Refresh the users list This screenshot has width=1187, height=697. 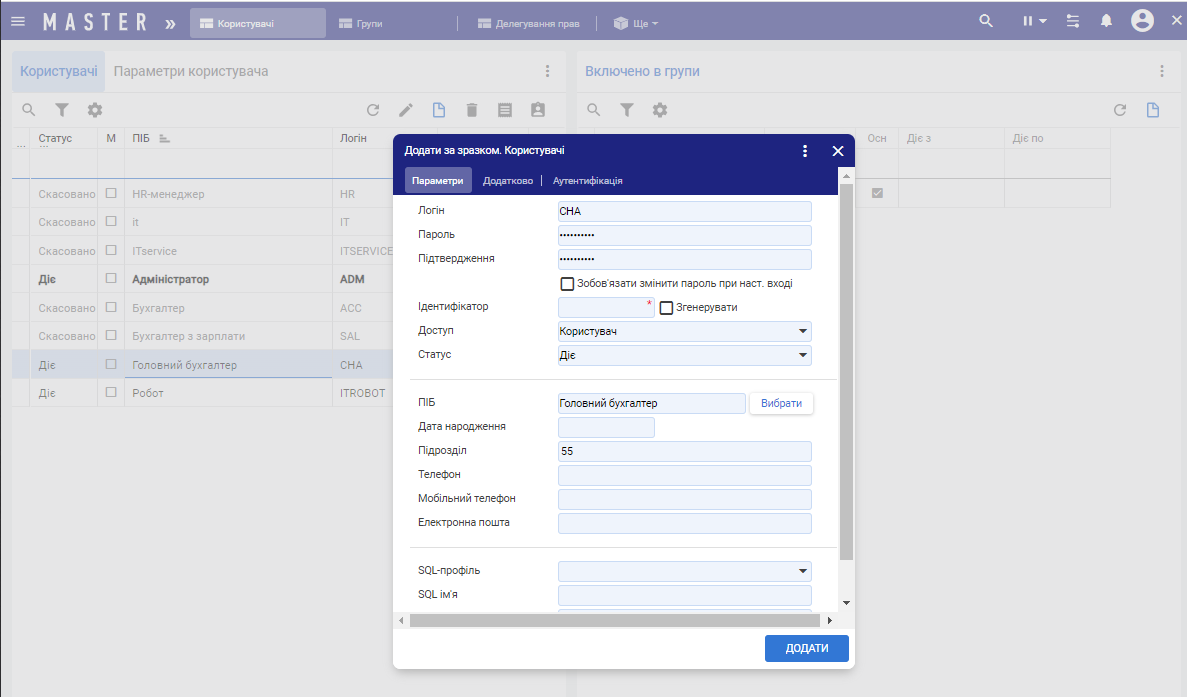pyautogui.click(x=373, y=110)
